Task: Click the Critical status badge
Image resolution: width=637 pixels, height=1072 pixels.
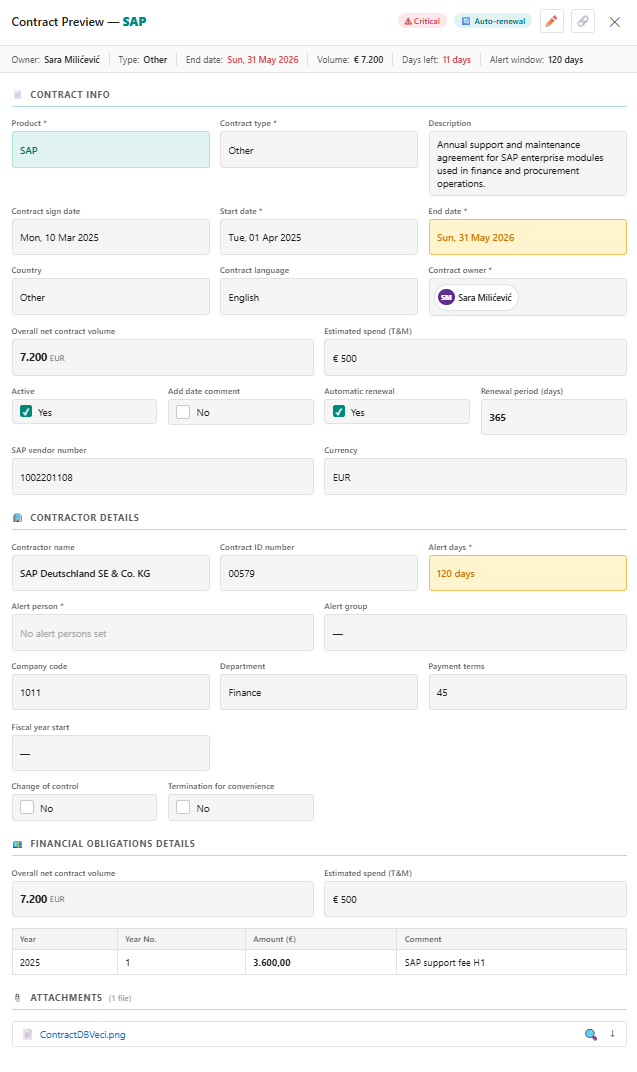Action: click(x=422, y=21)
